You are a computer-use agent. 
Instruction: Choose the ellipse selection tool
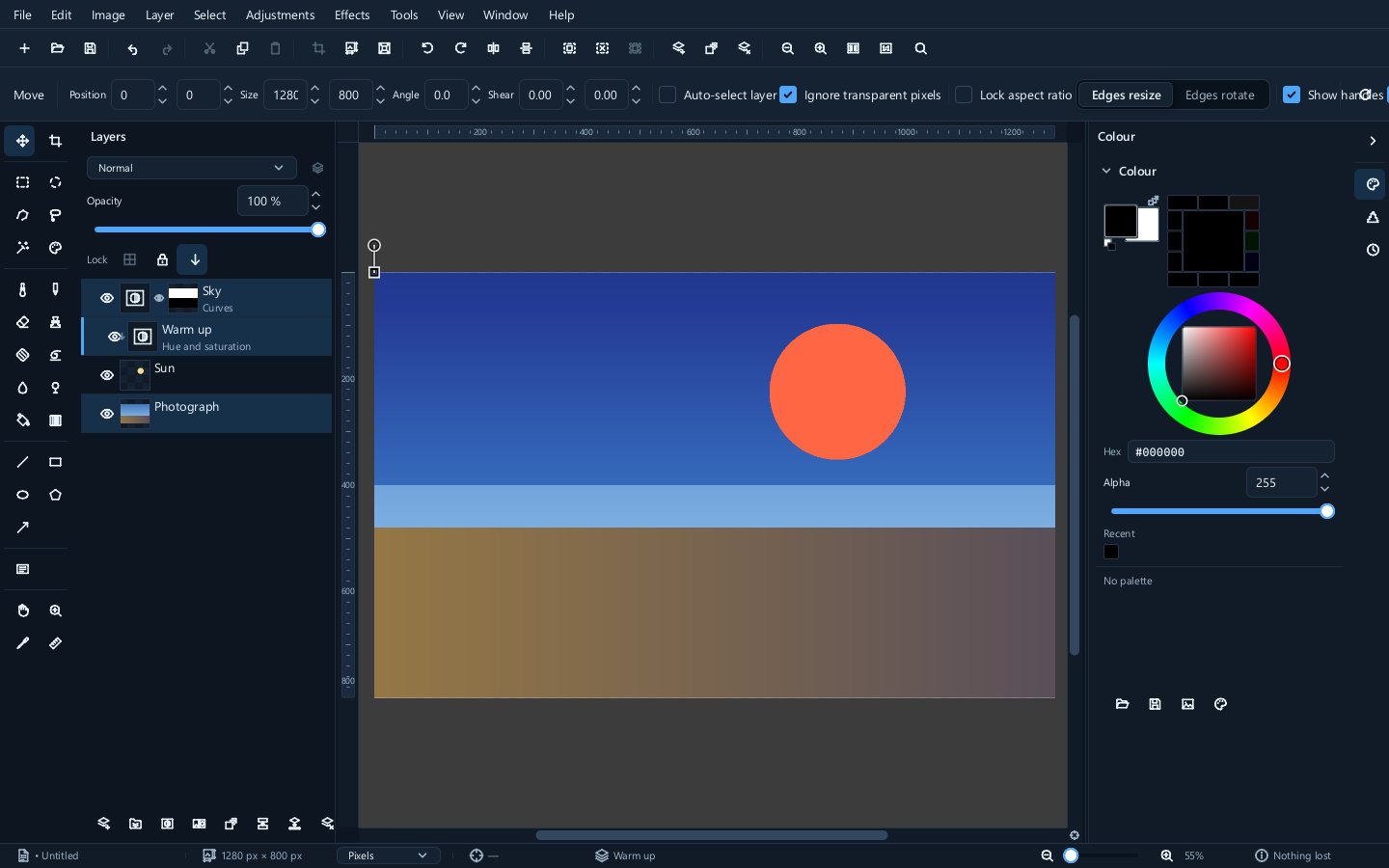click(x=55, y=182)
